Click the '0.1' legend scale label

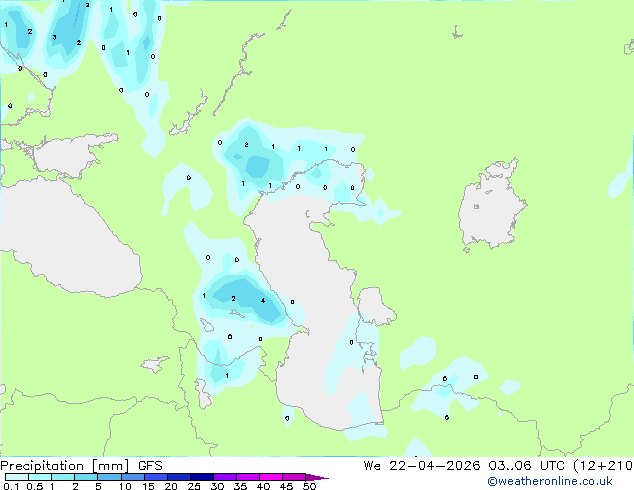click(11, 486)
